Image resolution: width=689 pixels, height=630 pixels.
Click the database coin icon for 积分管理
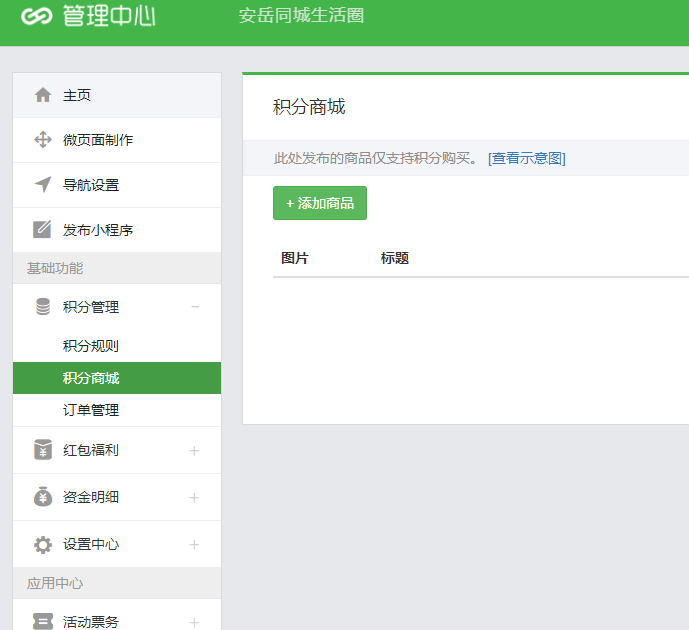[x=43, y=307]
